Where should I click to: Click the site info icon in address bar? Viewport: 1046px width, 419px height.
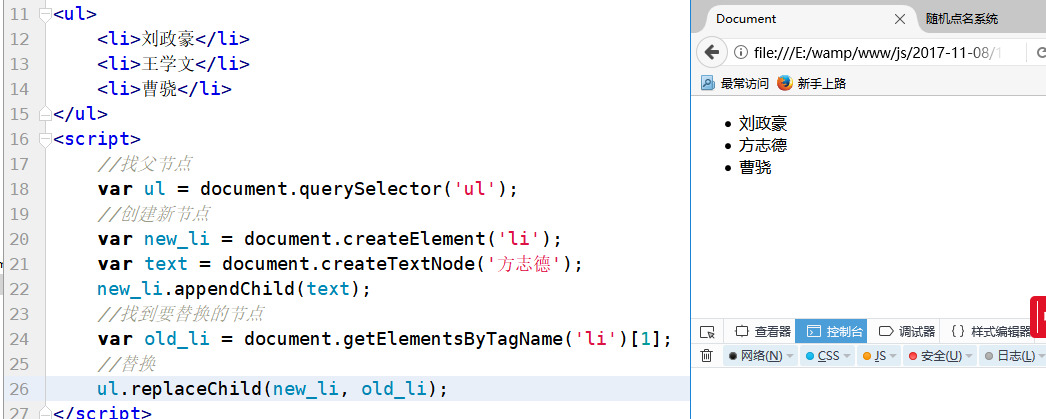[x=740, y=52]
